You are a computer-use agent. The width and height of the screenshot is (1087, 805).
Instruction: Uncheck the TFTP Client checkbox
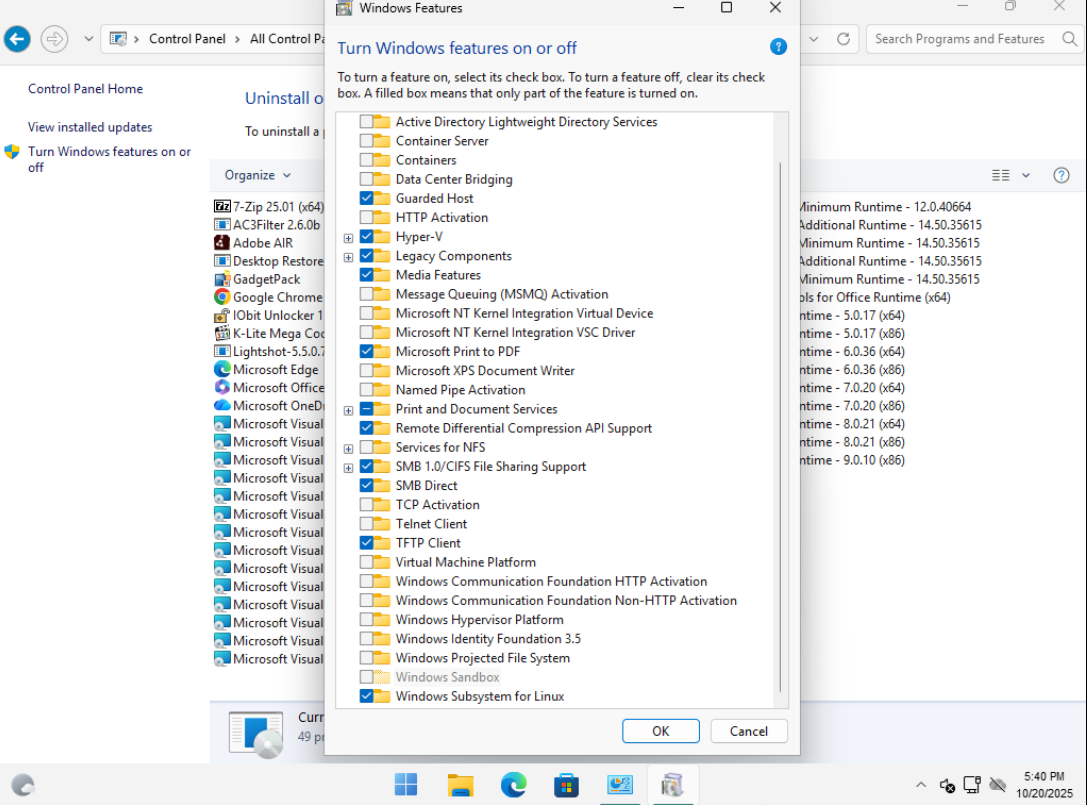coord(367,543)
